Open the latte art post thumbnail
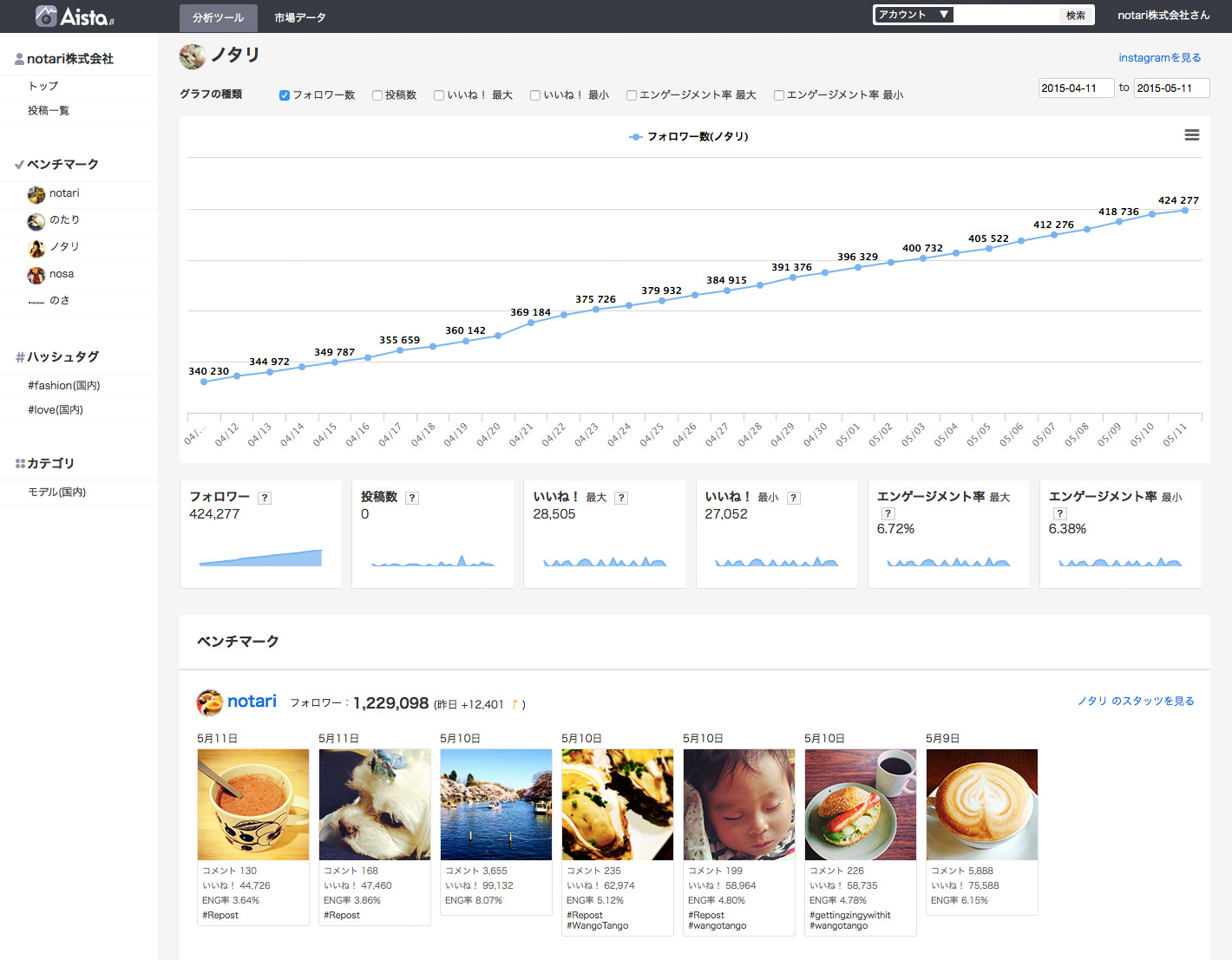The image size is (1232, 960). tap(982, 805)
